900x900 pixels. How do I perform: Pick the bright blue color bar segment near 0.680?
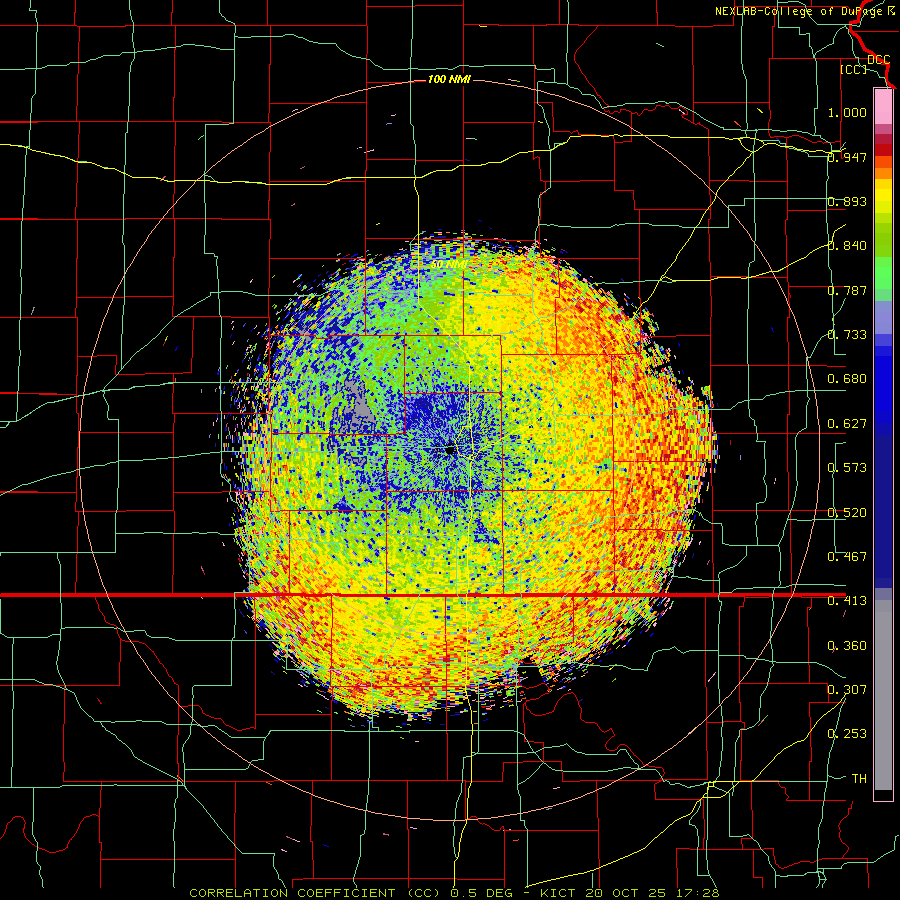pyautogui.click(x=883, y=389)
